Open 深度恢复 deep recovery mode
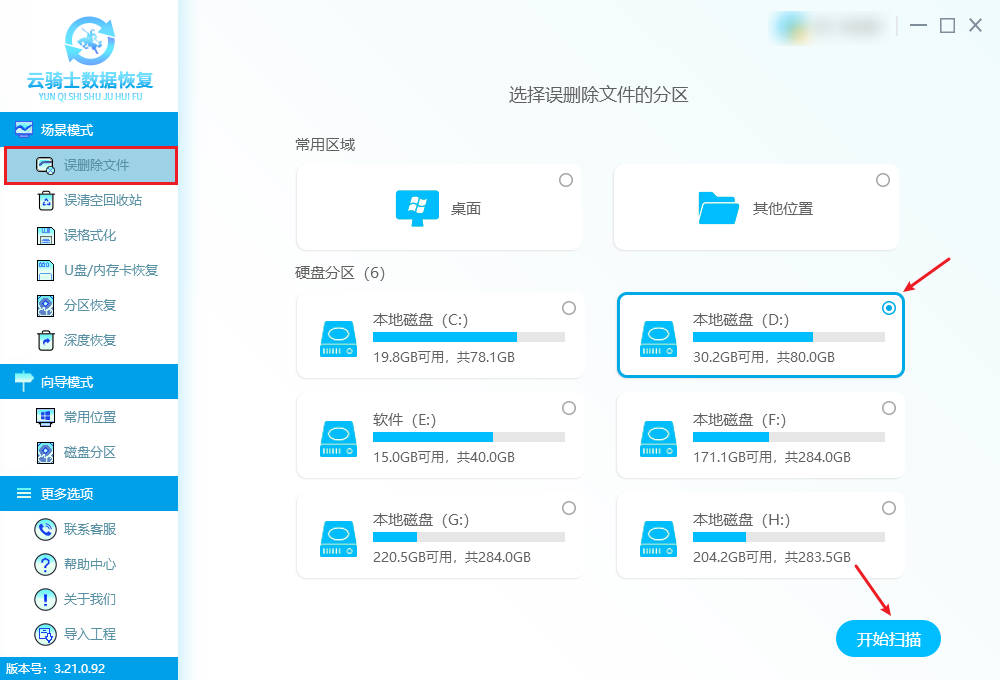Screen dimensions: 1000x680 90,340
